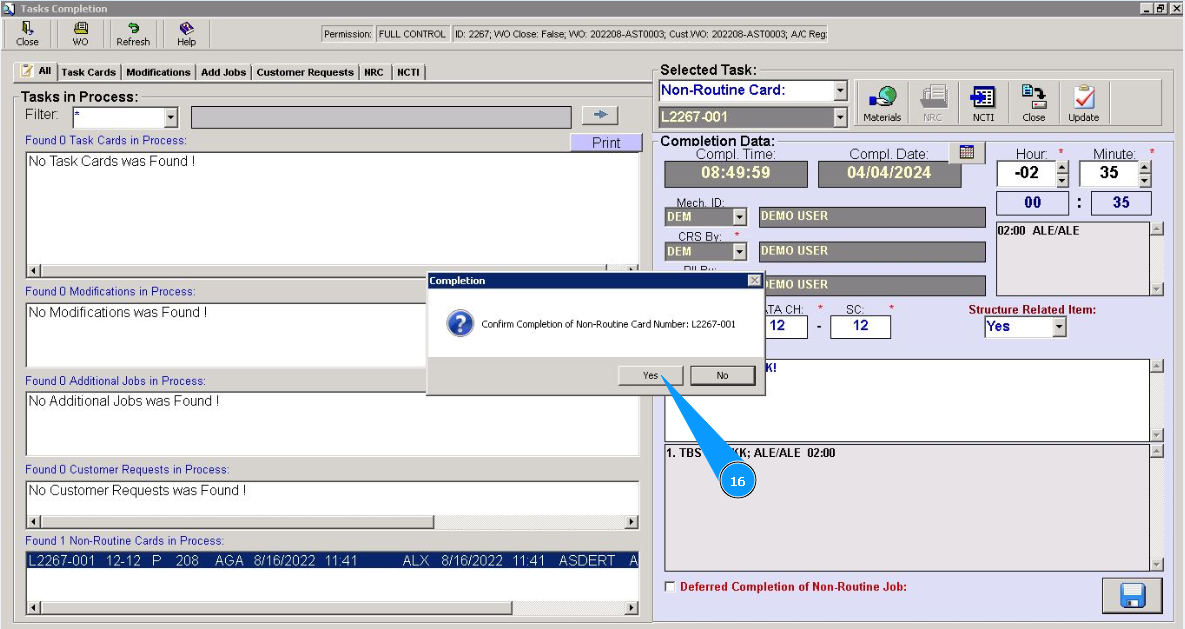Open the Filter dropdown
This screenshot has height=629, width=1185.
coord(171,117)
